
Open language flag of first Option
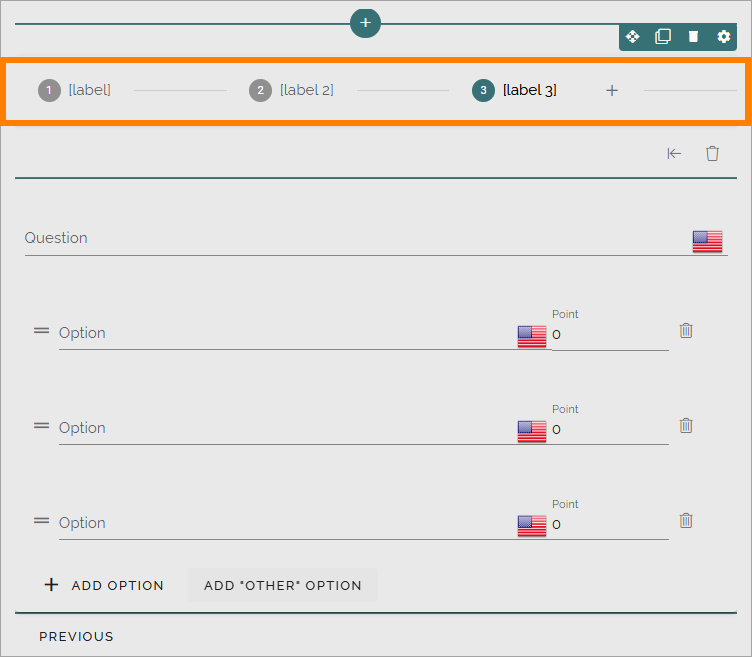pyautogui.click(x=531, y=336)
